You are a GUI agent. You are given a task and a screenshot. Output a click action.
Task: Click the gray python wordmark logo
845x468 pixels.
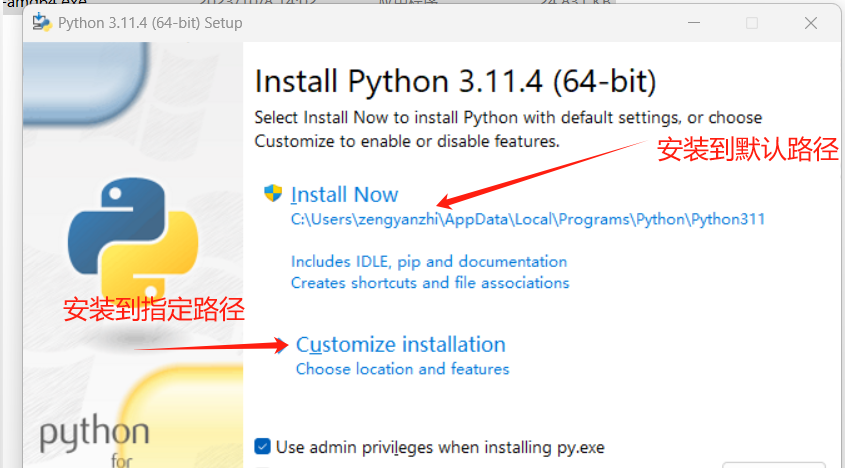pyautogui.click(x=94, y=435)
